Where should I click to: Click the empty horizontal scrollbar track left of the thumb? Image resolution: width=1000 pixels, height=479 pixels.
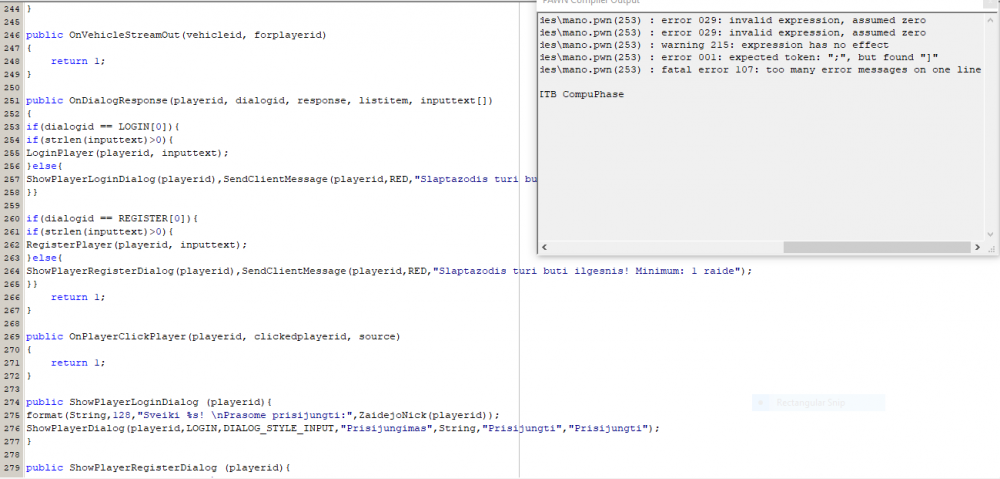(666, 247)
